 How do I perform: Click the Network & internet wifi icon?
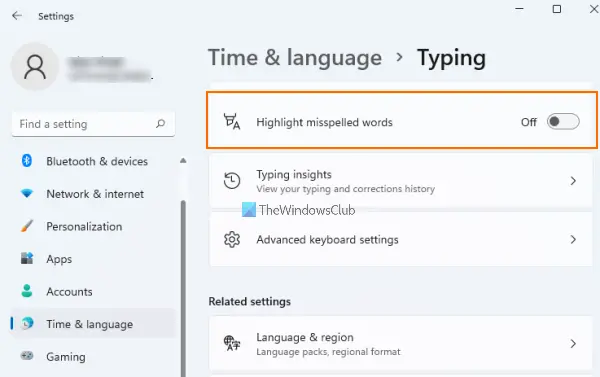point(27,194)
